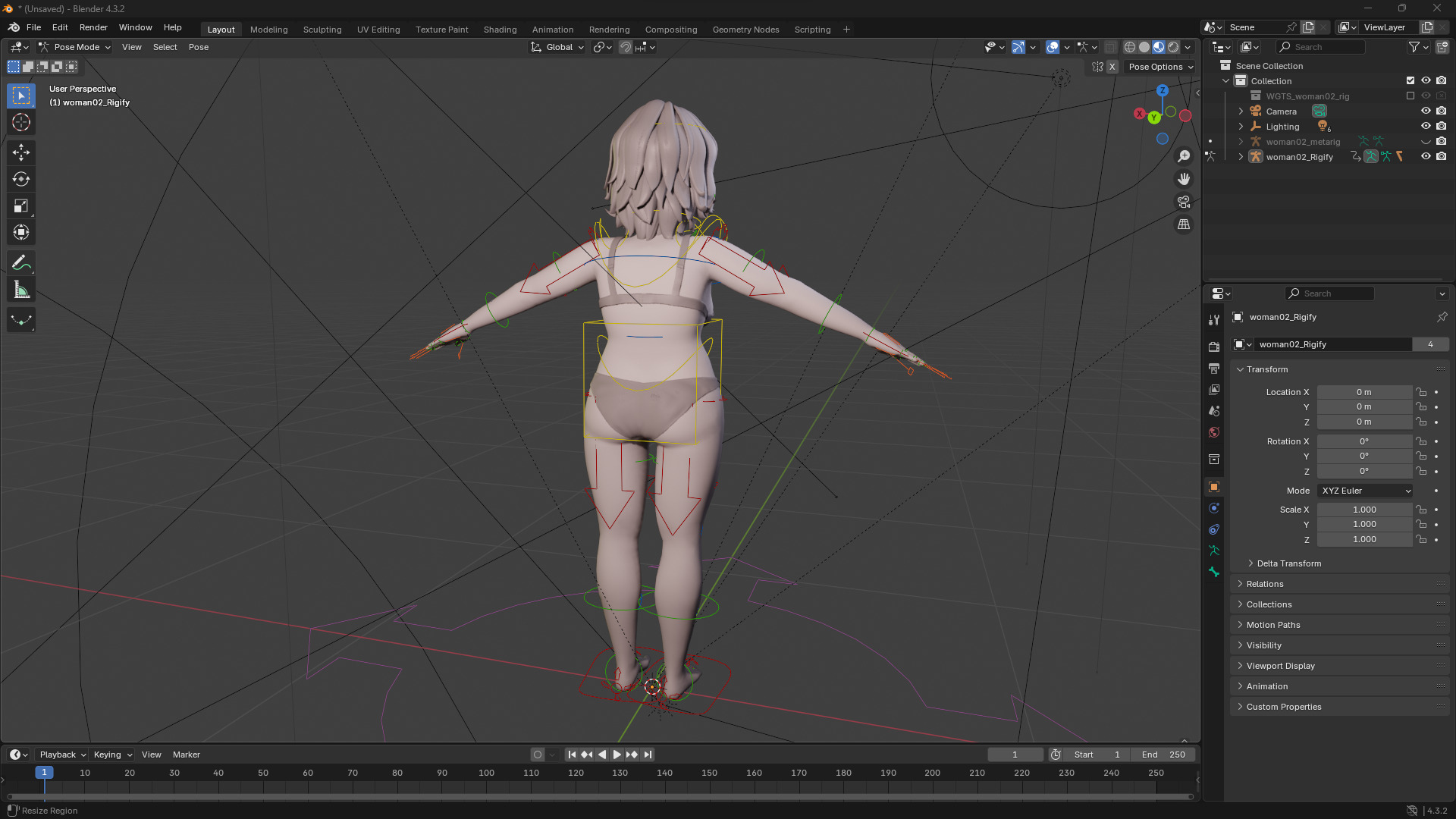Open Object Data armature properties tab
The image size is (1456, 819).
point(1214,551)
